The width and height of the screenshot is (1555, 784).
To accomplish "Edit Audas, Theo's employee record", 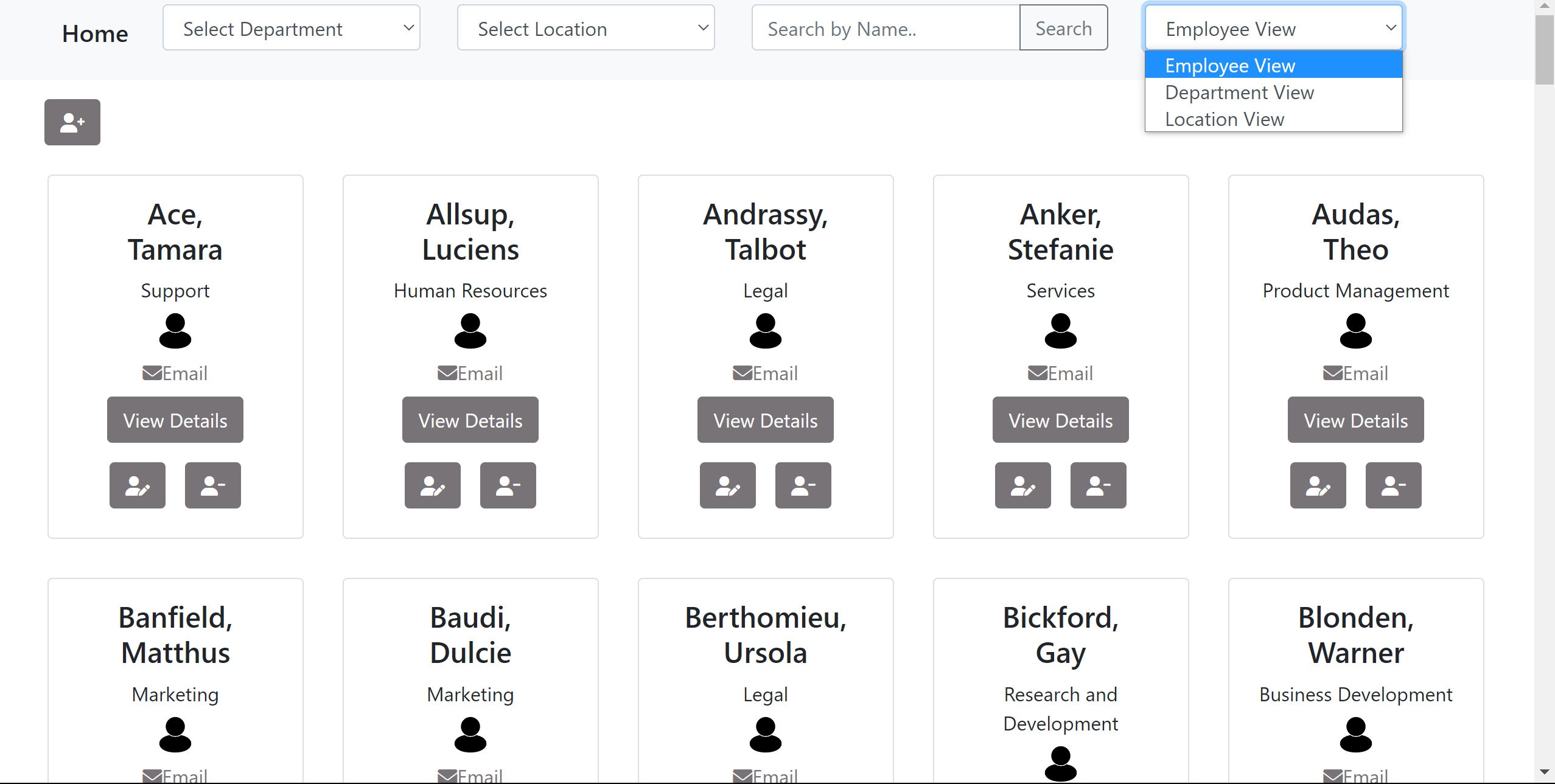I will pos(1318,485).
